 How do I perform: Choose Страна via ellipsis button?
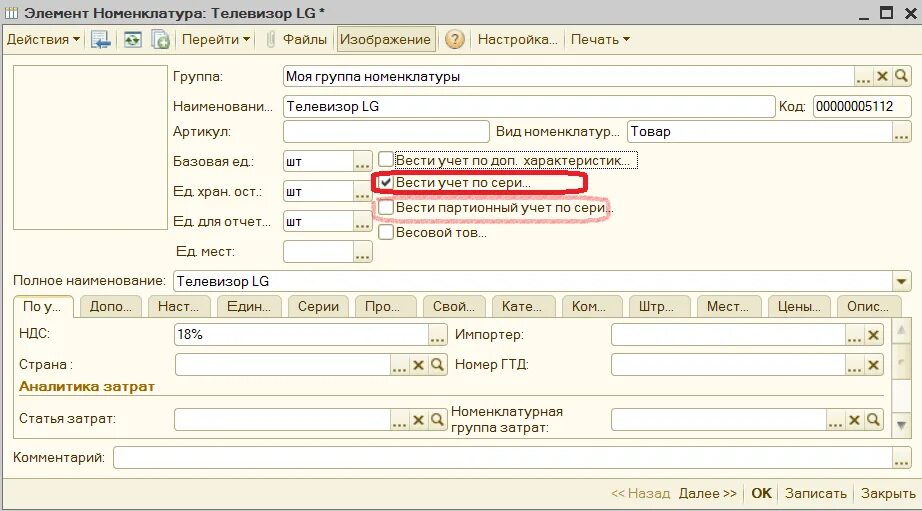point(399,365)
